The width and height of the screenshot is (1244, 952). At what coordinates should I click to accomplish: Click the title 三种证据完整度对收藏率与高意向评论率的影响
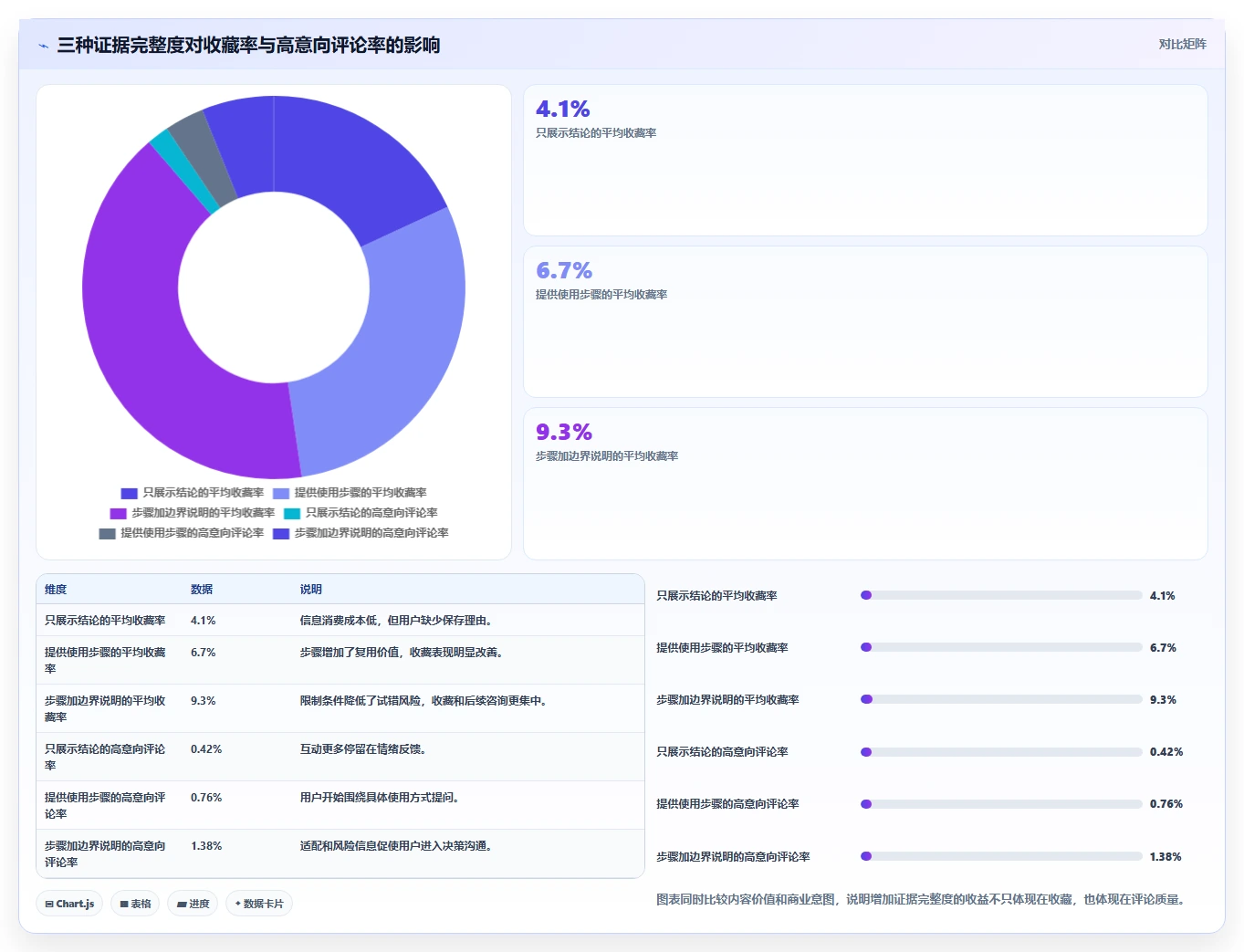point(248,46)
